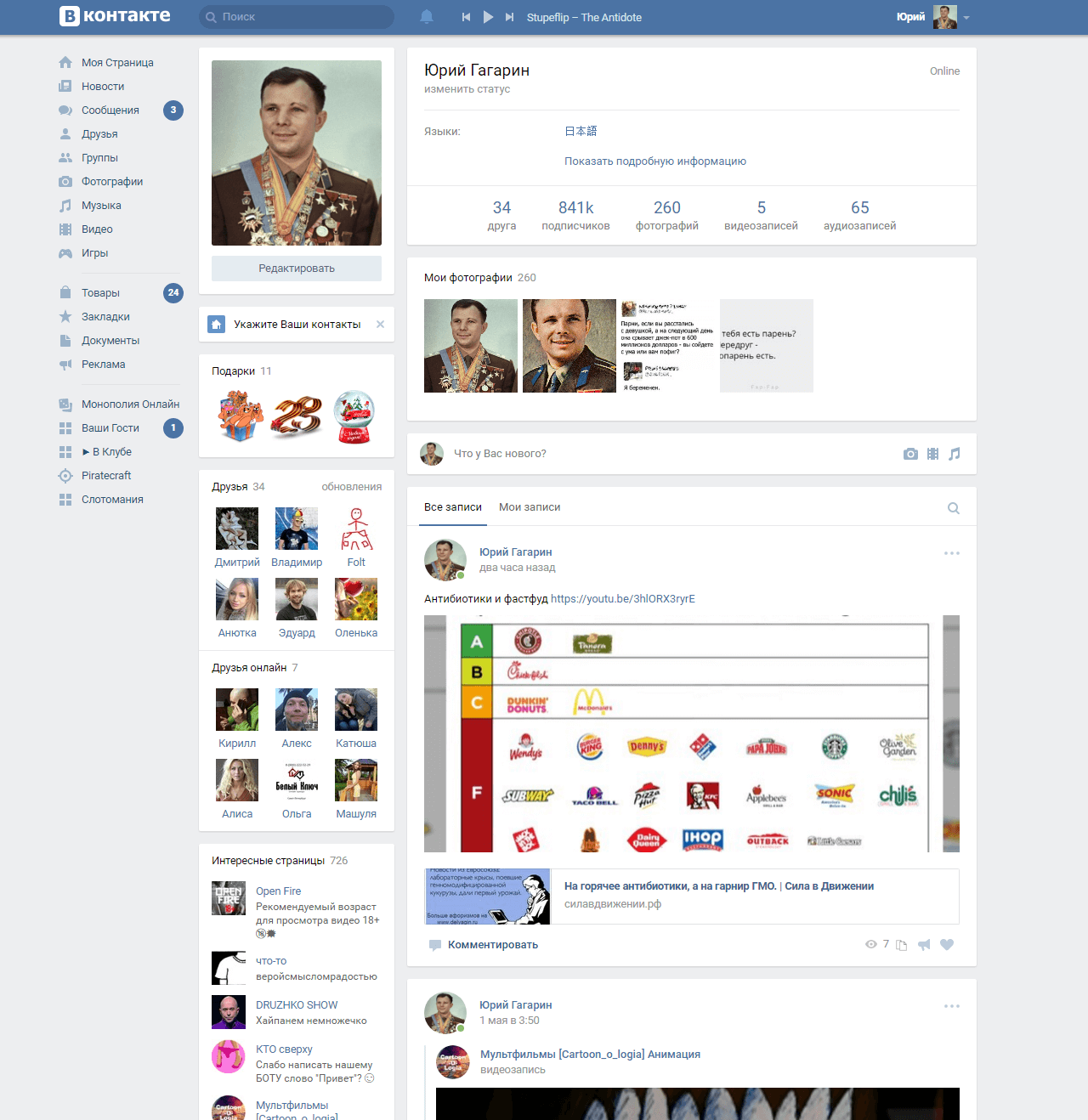This screenshot has width=1088, height=1120.
Task: Open the notifications bell icon
Action: click(x=427, y=17)
